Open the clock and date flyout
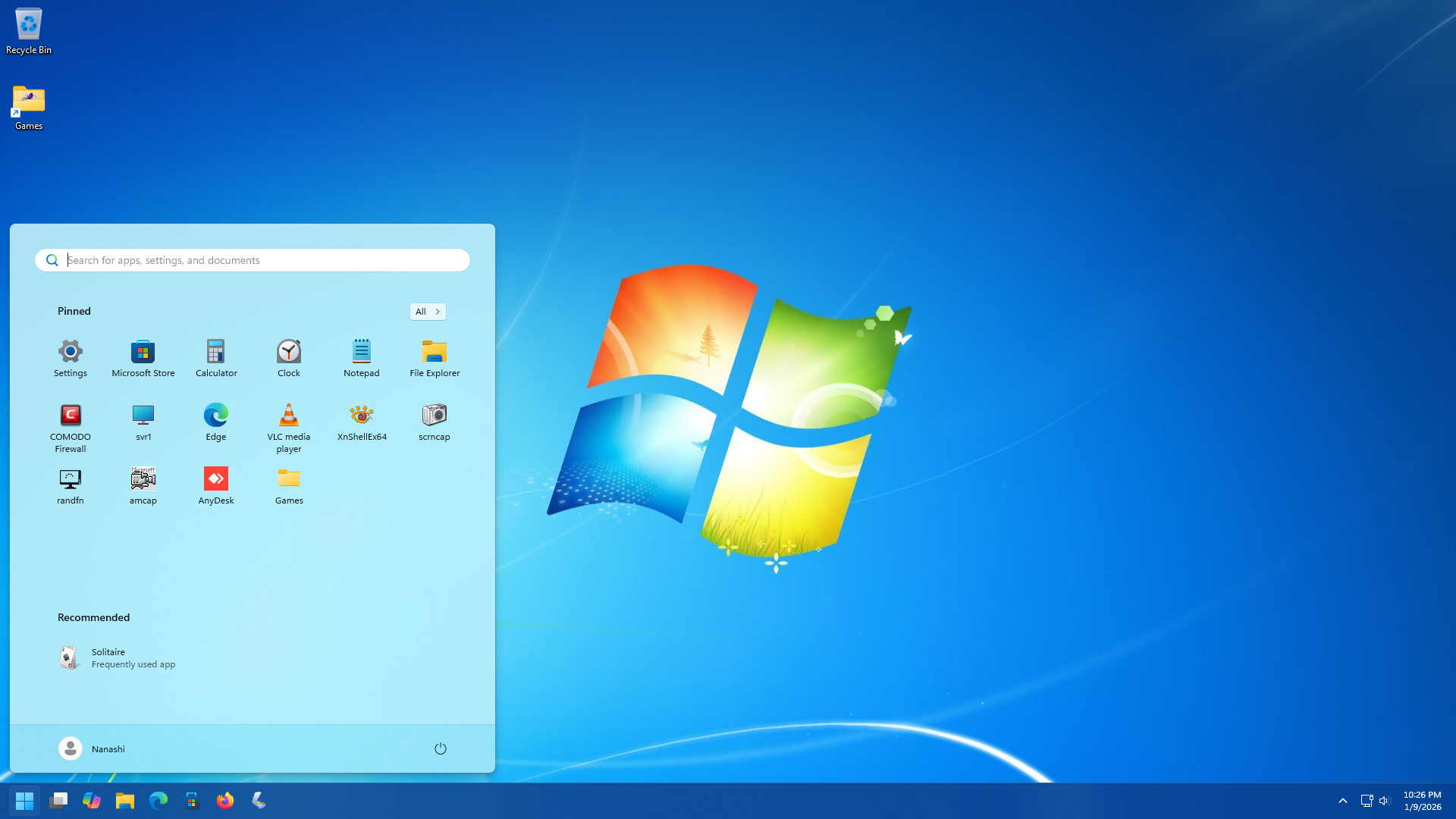 [x=1422, y=801]
